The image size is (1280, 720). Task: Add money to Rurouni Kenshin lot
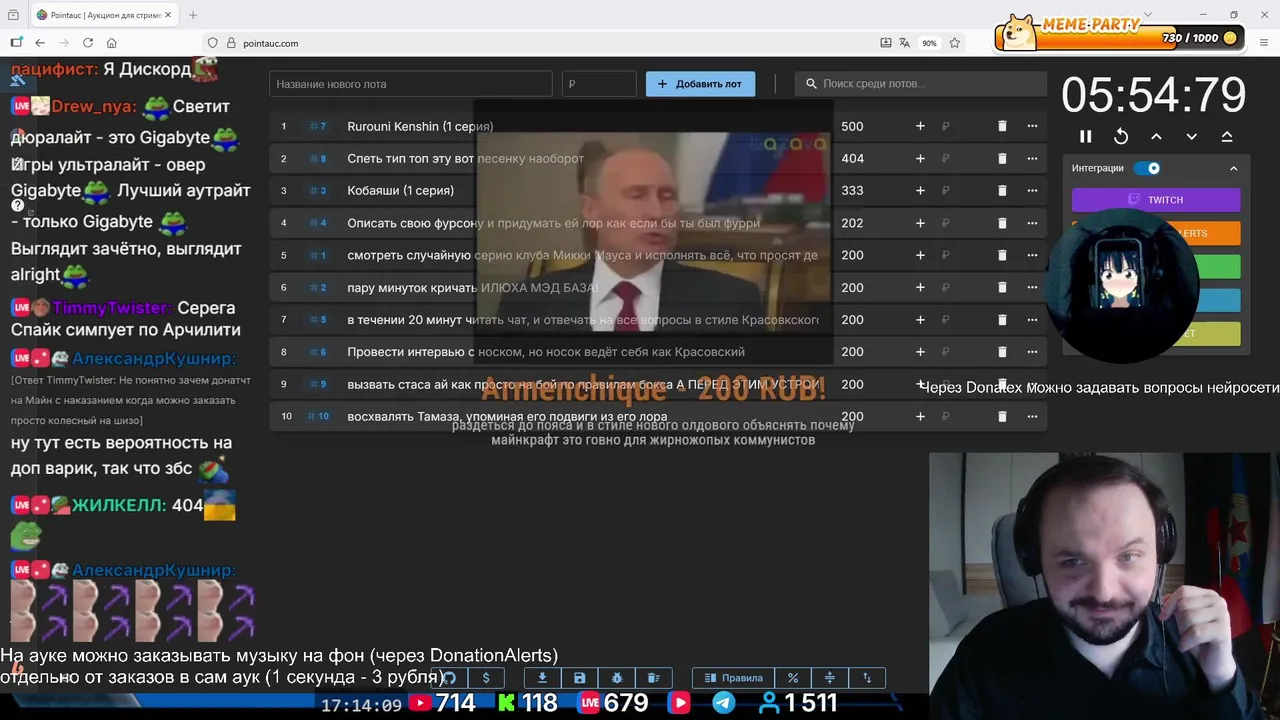point(920,126)
